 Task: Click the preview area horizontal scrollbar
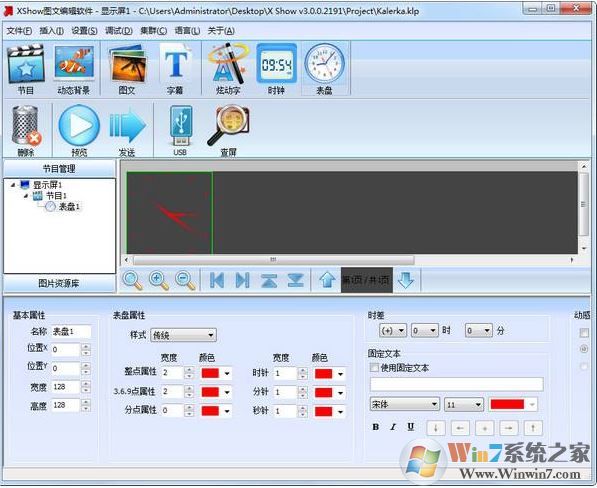click(x=273, y=260)
